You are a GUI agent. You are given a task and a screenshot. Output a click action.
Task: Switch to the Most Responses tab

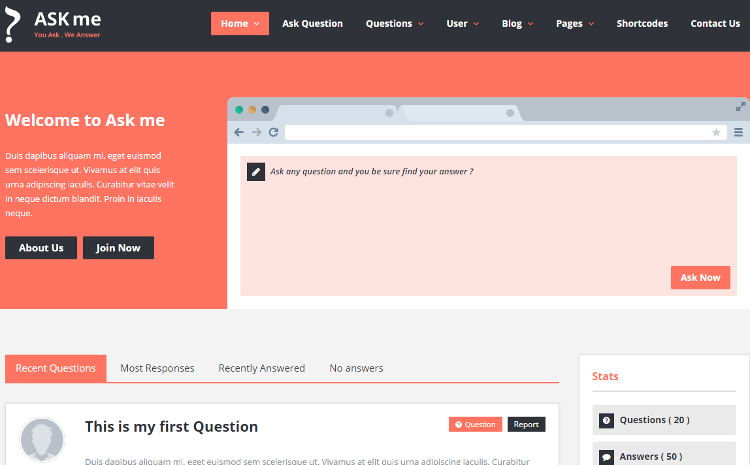point(157,368)
